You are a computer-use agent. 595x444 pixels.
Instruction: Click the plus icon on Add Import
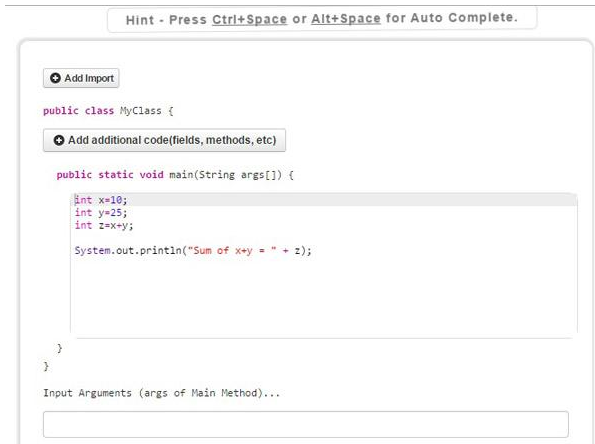tap(55, 78)
